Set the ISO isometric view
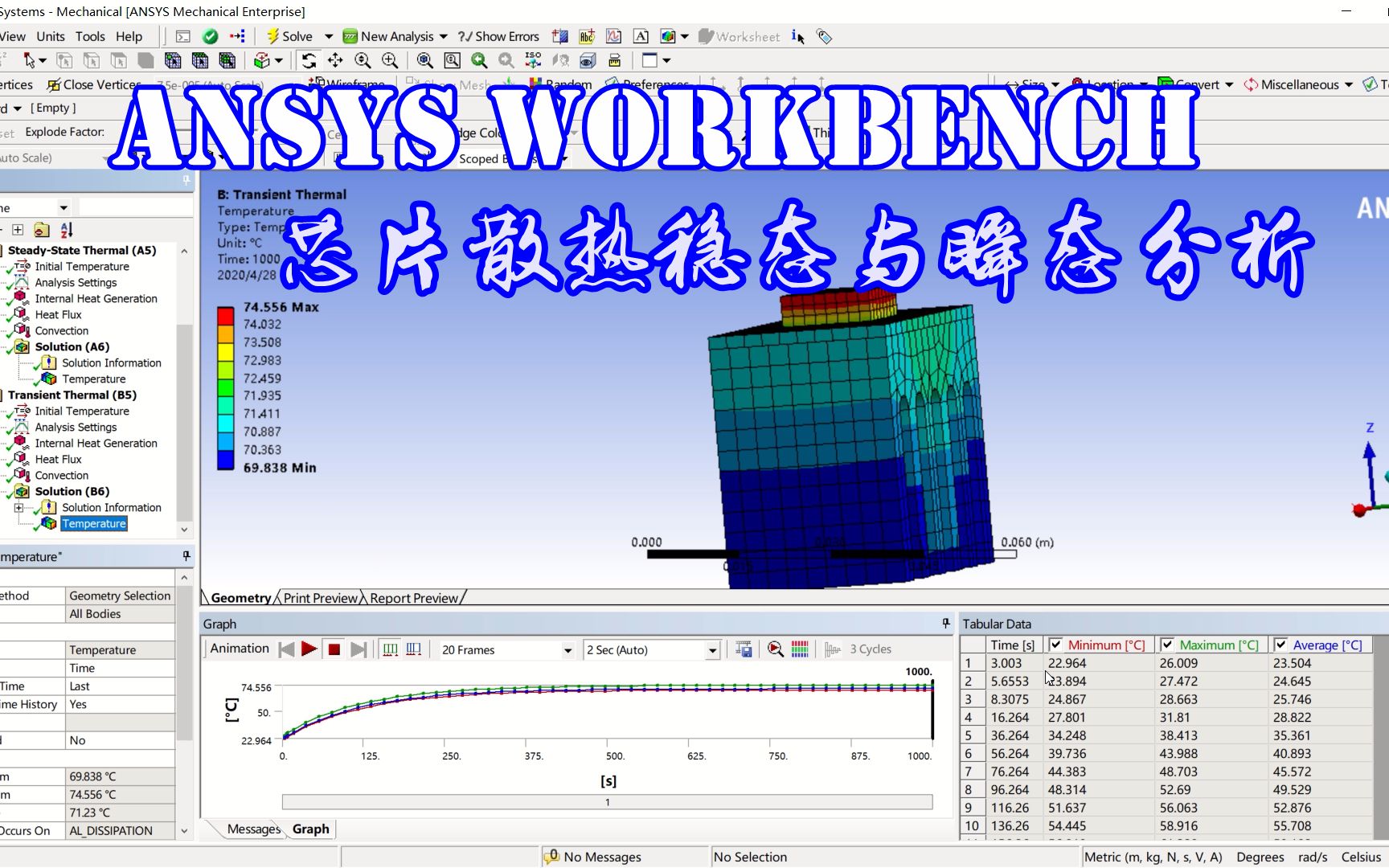 tap(533, 60)
